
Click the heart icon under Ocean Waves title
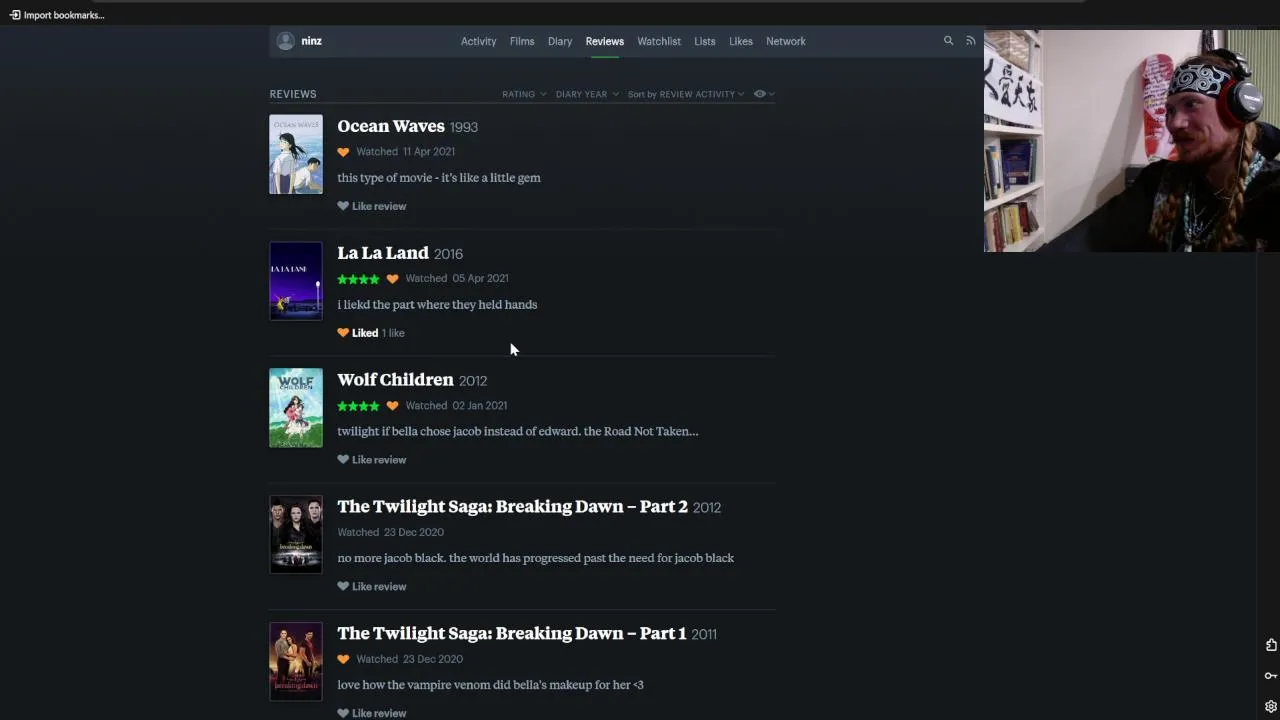click(343, 152)
